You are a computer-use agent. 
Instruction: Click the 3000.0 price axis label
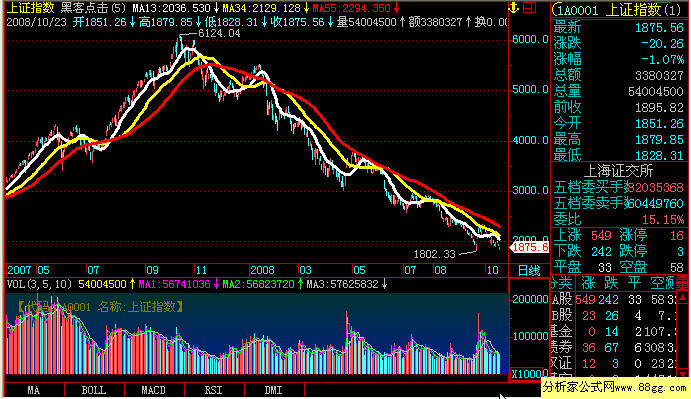click(x=530, y=190)
